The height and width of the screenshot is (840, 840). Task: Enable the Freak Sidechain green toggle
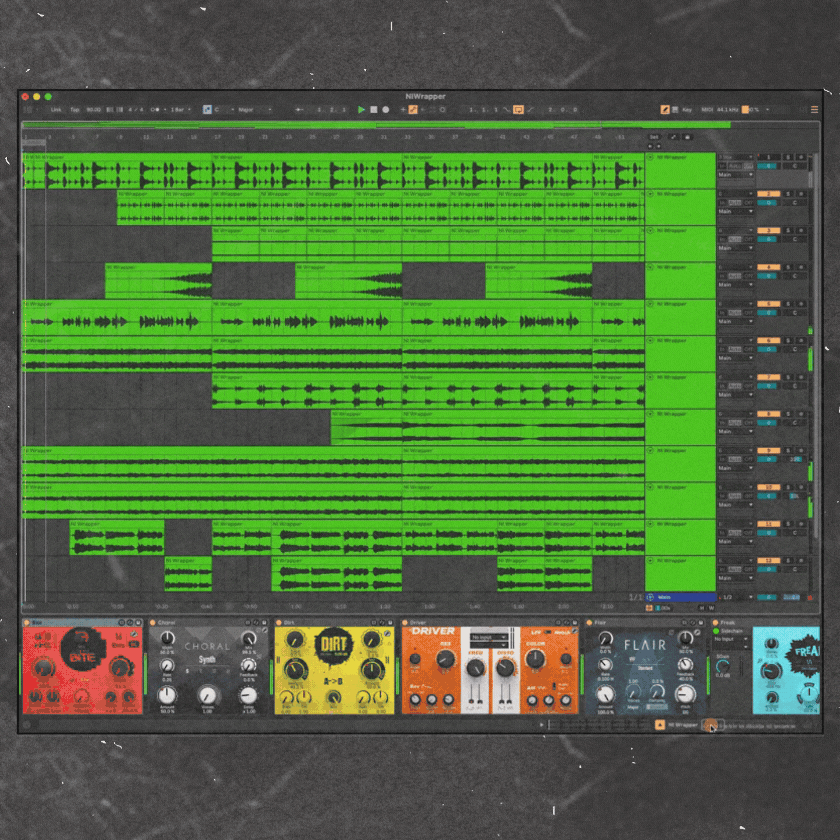(716, 631)
